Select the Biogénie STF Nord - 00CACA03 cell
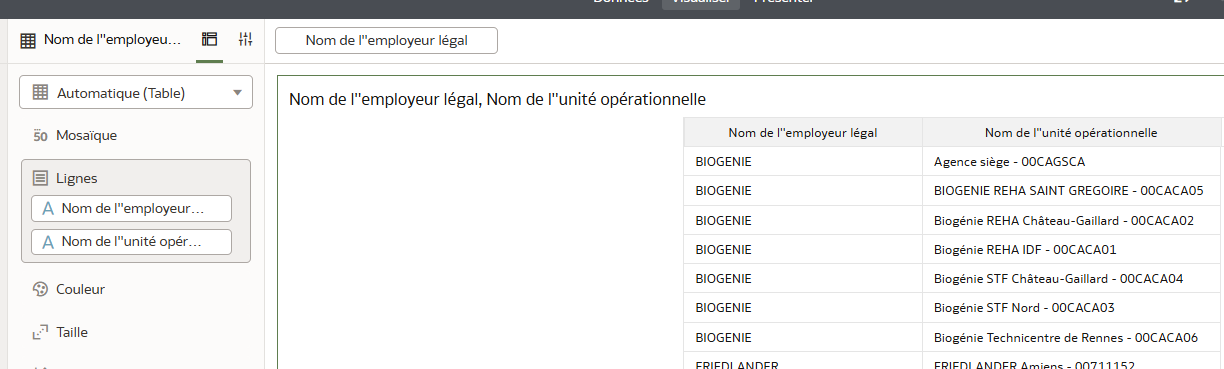Viewport: 1224px width, 369px height. (x=1071, y=307)
